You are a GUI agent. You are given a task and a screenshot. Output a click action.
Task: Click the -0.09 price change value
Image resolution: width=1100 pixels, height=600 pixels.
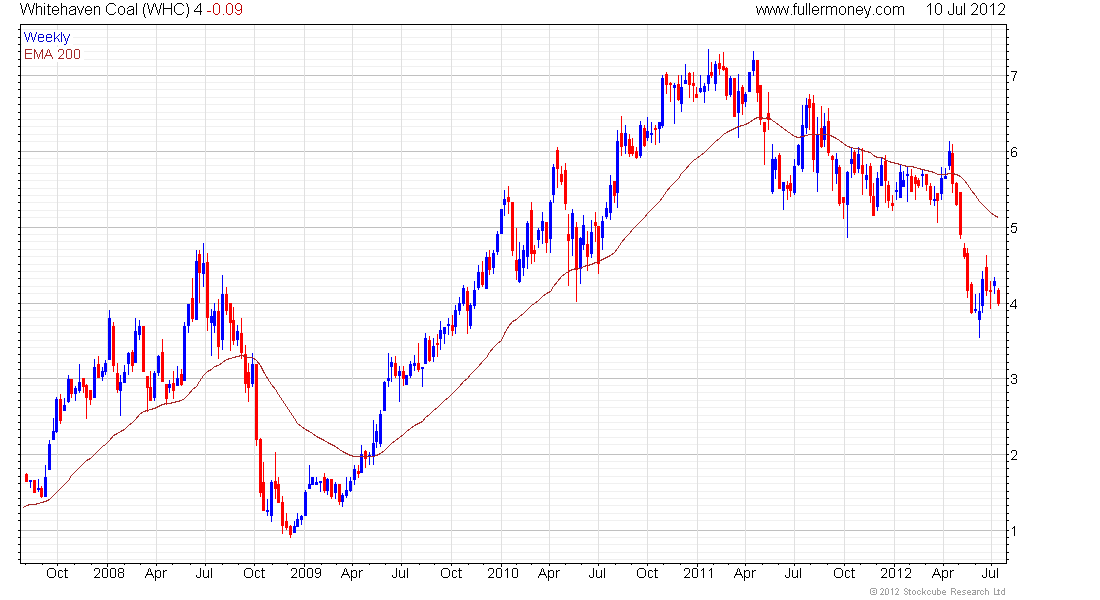[x=224, y=10]
